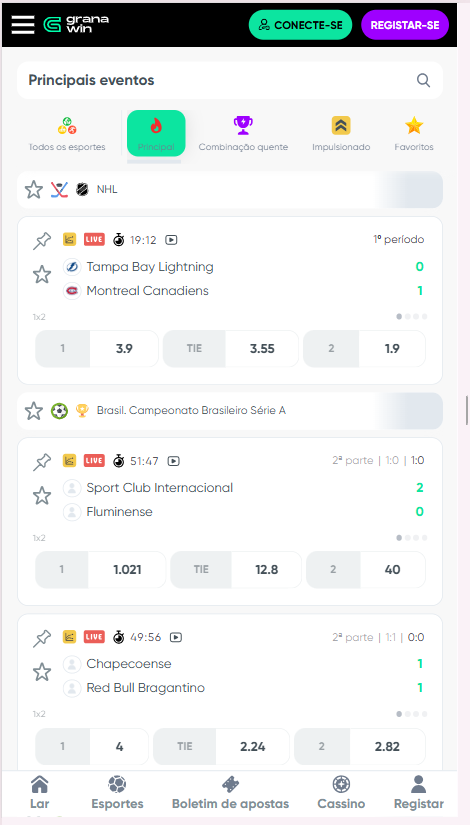The height and width of the screenshot is (825, 470).
Task: Click the search magnifier in Principais eventos
Action: pyautogui.click(x=423, y=81)
